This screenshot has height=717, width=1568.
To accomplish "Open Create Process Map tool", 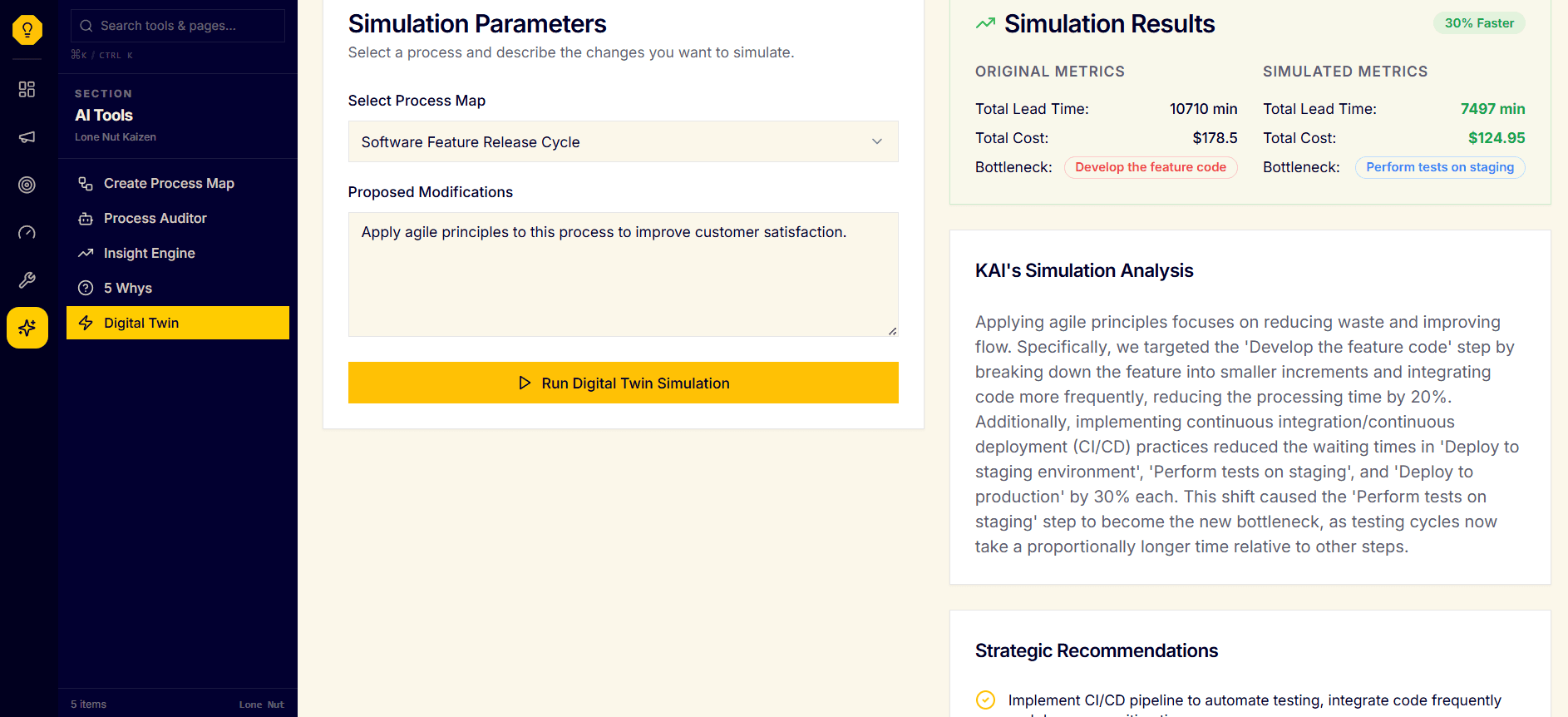I will tap(178, 183).
